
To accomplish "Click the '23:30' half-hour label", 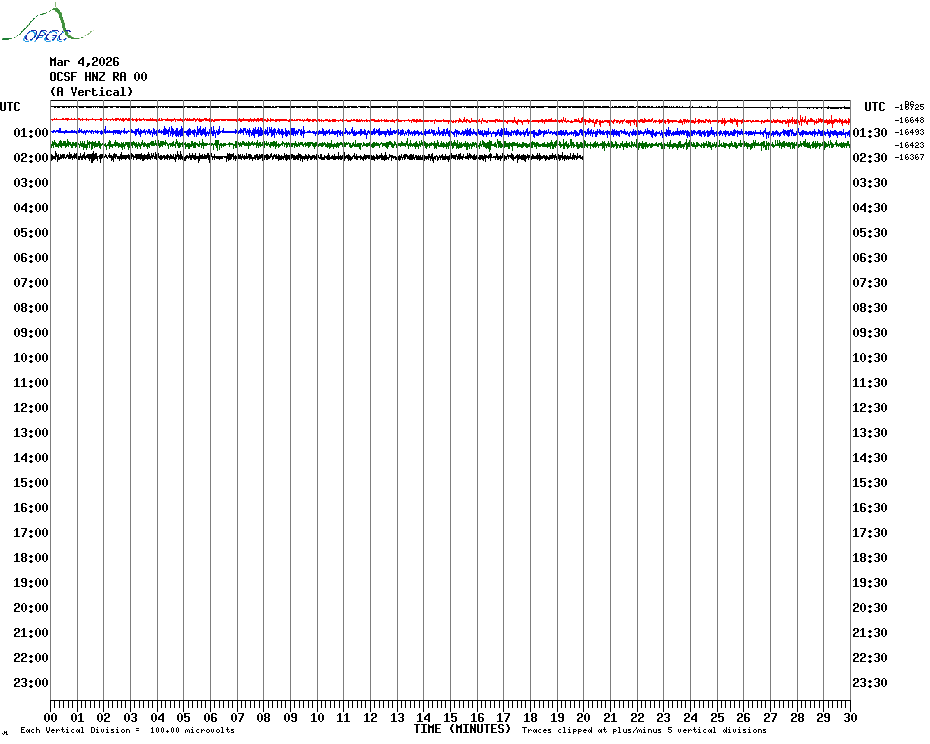I will (870, 682).
